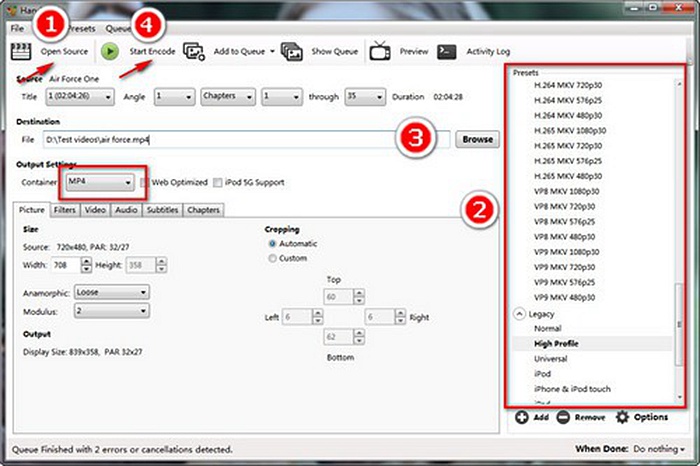Switch to the Chapters tab
The width and height of the screenshot is (700, 466).
pyautogui.click(x=204, y=210)
